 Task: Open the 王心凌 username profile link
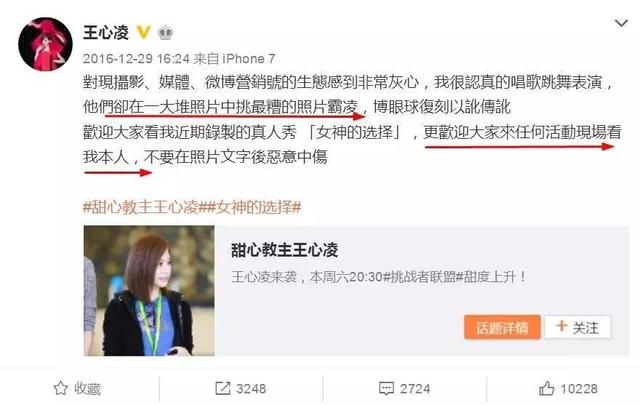click(x=106, y=32)
